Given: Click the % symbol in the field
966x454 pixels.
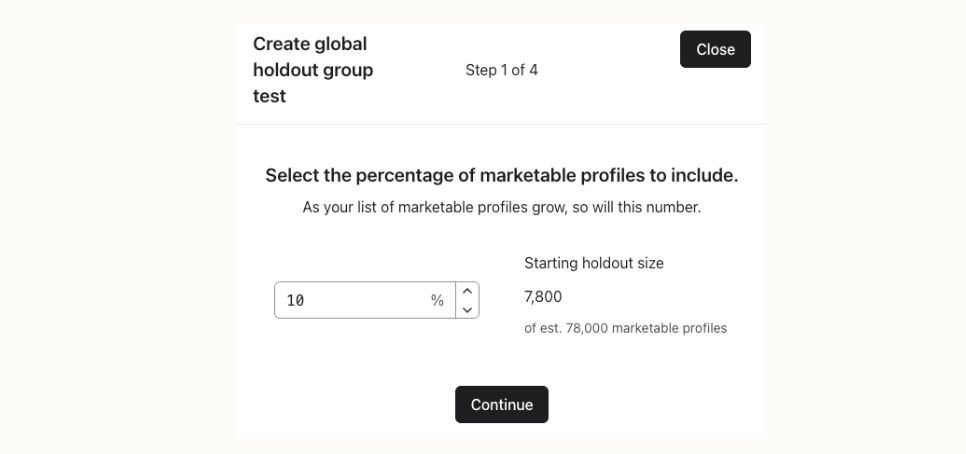Looking at the screenshot, I should [437, 300].
